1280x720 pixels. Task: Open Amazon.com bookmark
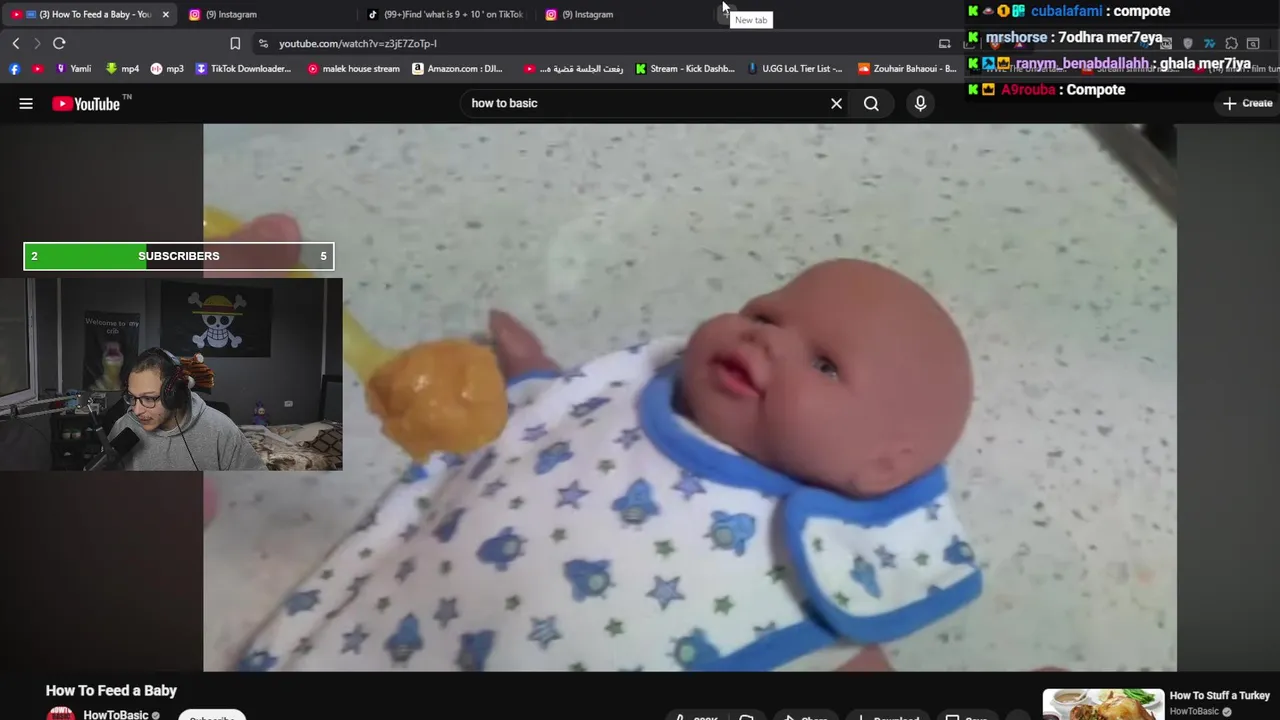coord(458,69)
